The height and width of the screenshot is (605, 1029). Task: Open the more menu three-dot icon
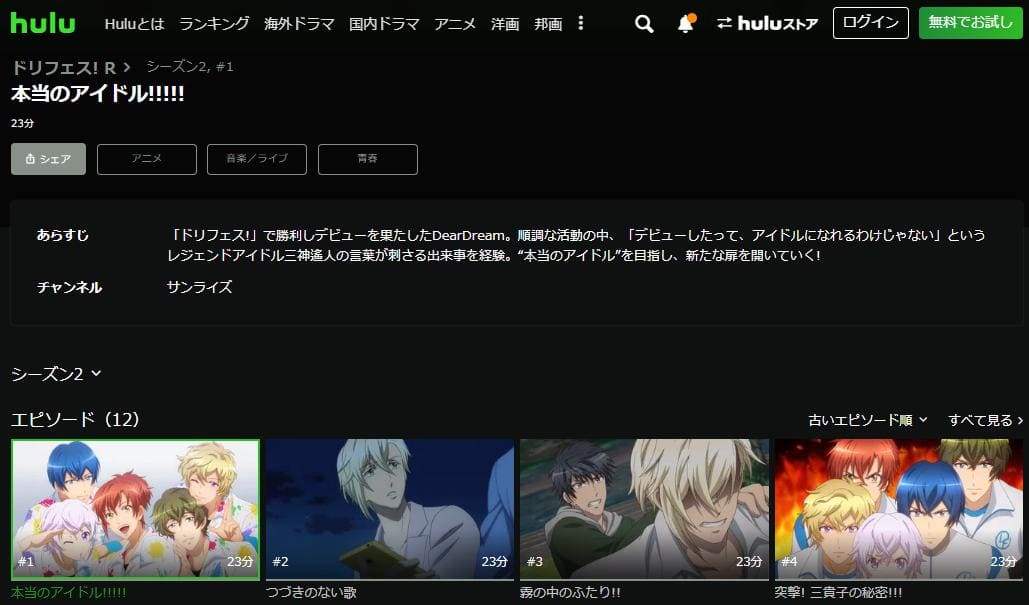[x=581, y=24]
